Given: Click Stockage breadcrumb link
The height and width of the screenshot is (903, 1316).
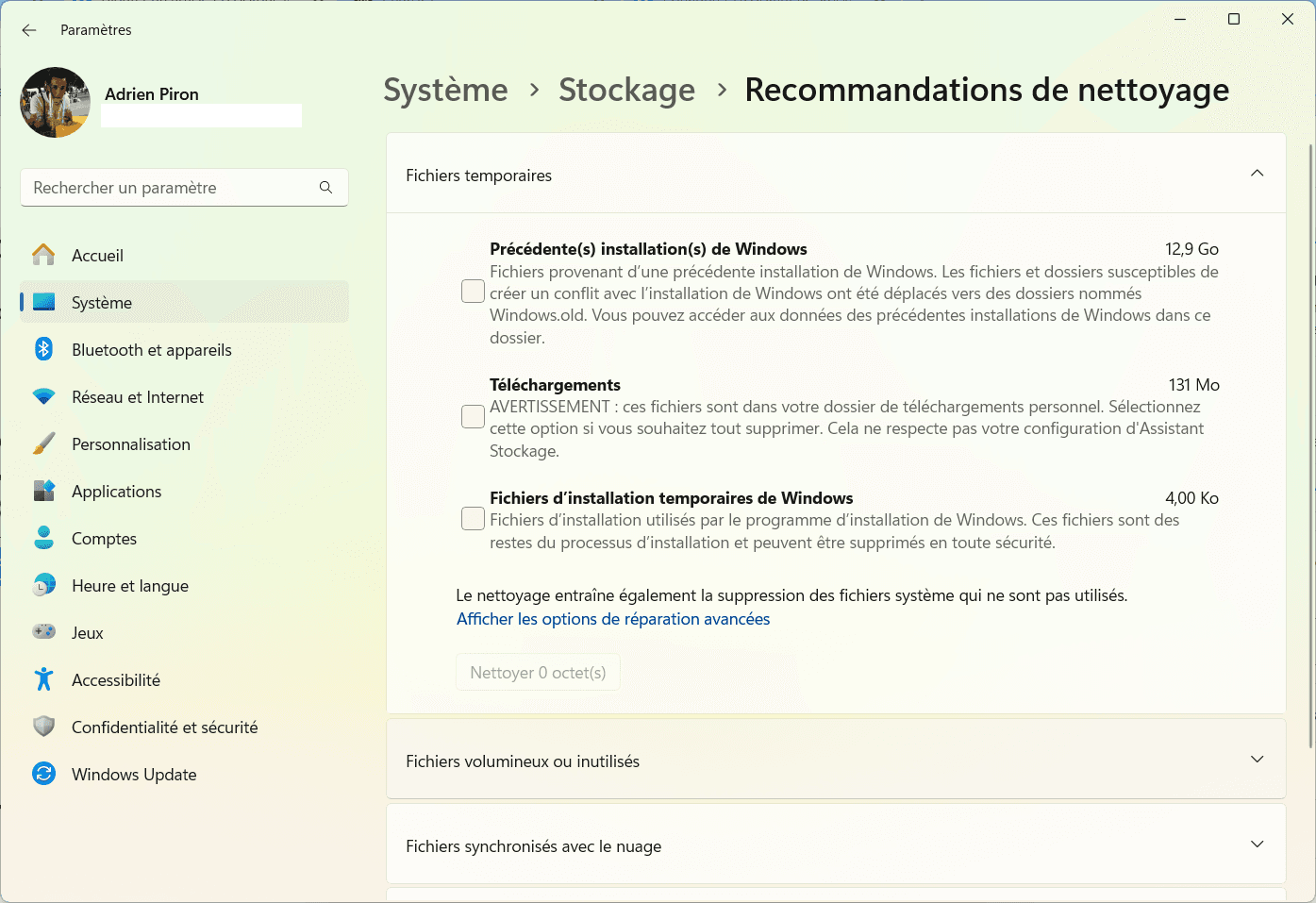Looking at the screenshot, I should (x=626, y=91).
